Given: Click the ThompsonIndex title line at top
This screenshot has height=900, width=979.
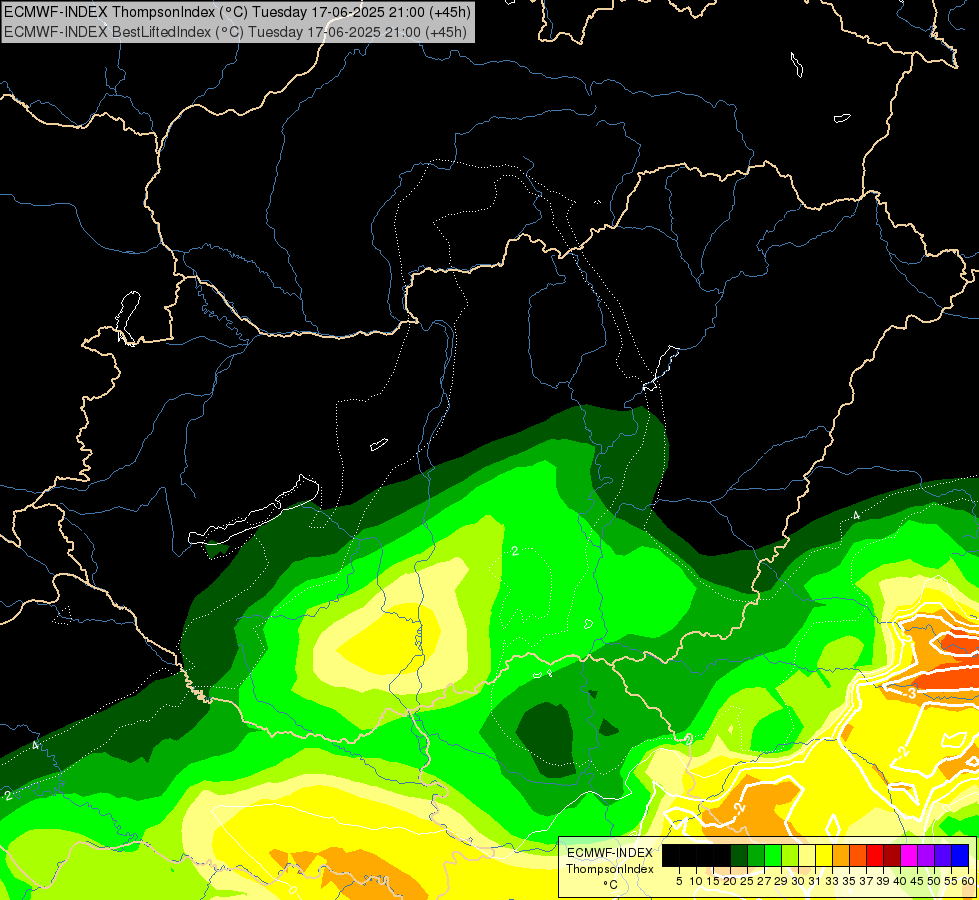Looking at the screenshot, I should tap(237, 11).
